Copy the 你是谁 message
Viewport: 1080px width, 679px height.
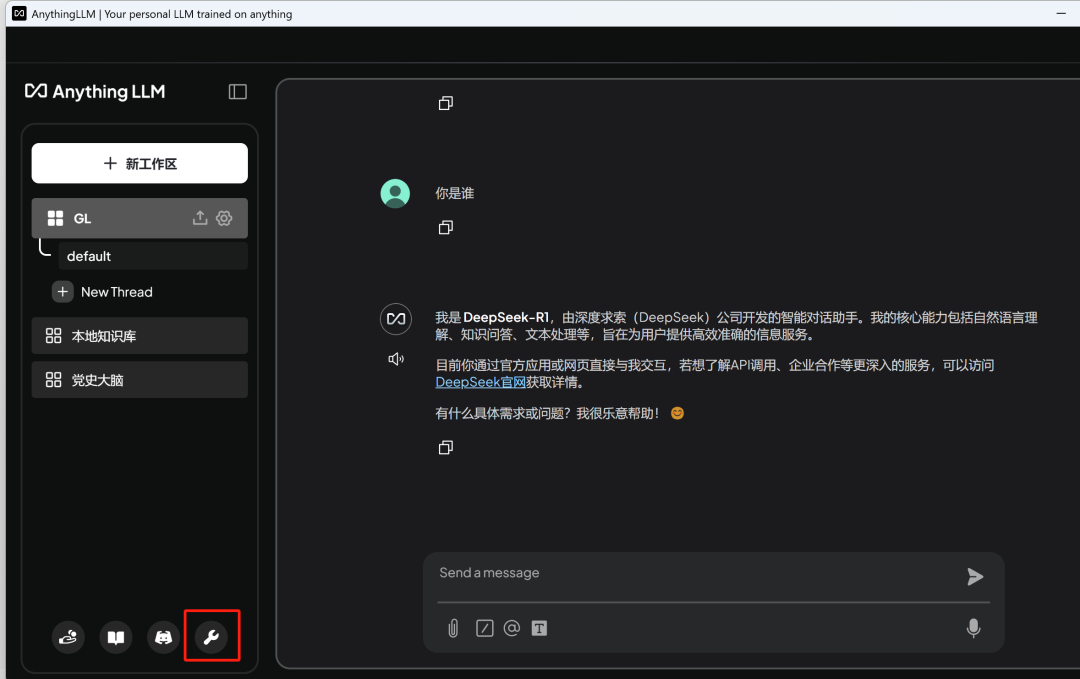pyautogui.click(x=446, y=227)
